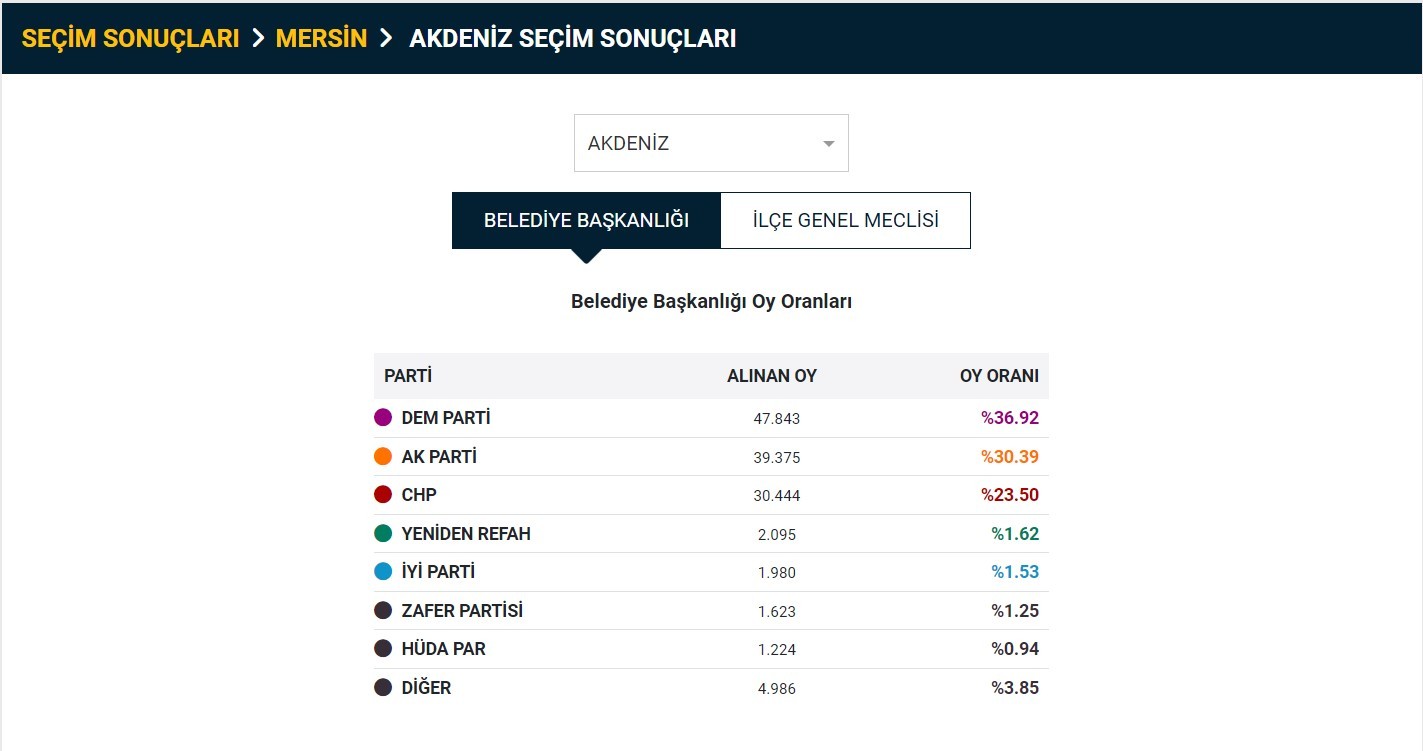Click the dropdown arrow beside AKDENİZ
The height and width of the screenshot is (751, 1423).
click(x=828, y=144)
